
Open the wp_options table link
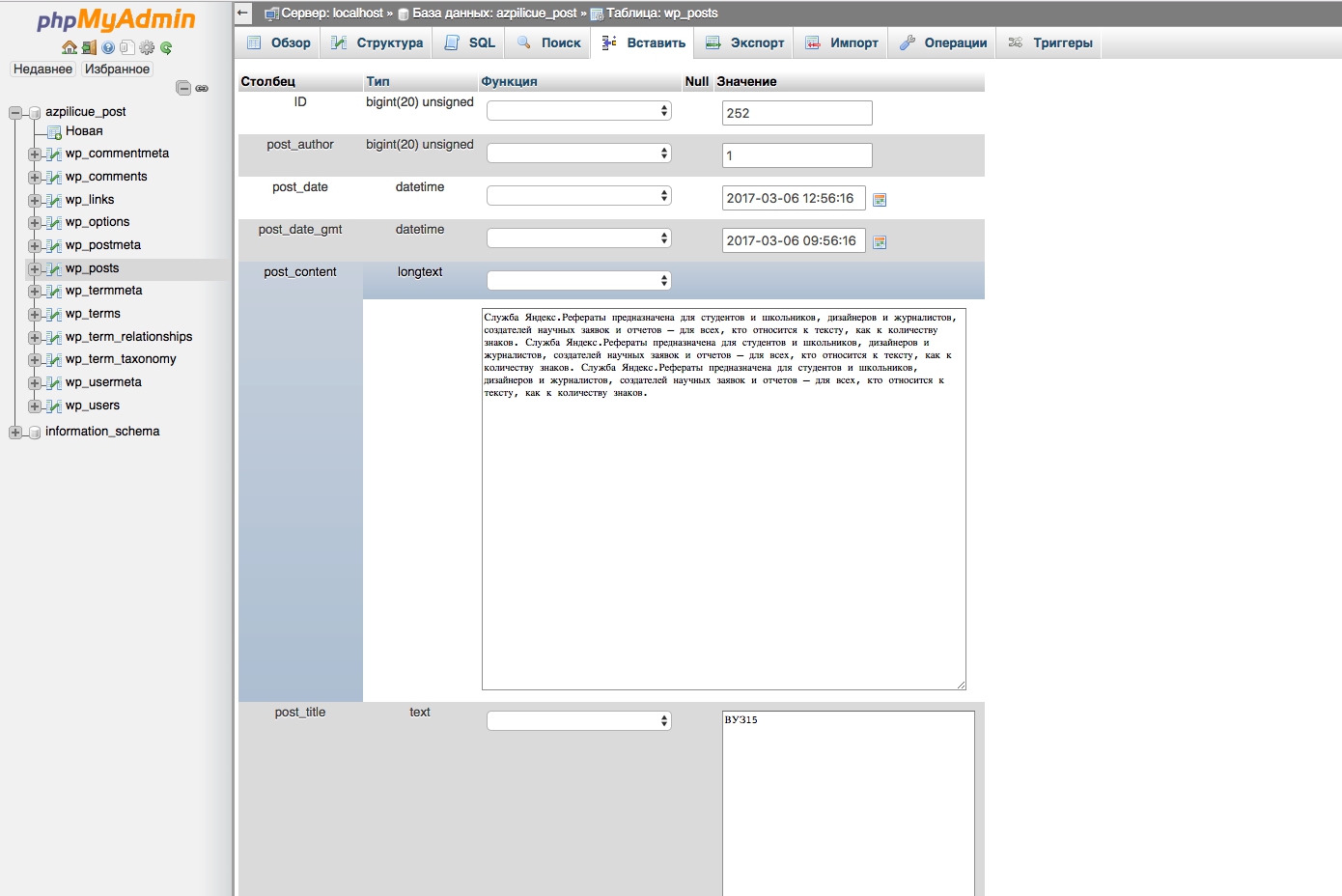(97, 222)
